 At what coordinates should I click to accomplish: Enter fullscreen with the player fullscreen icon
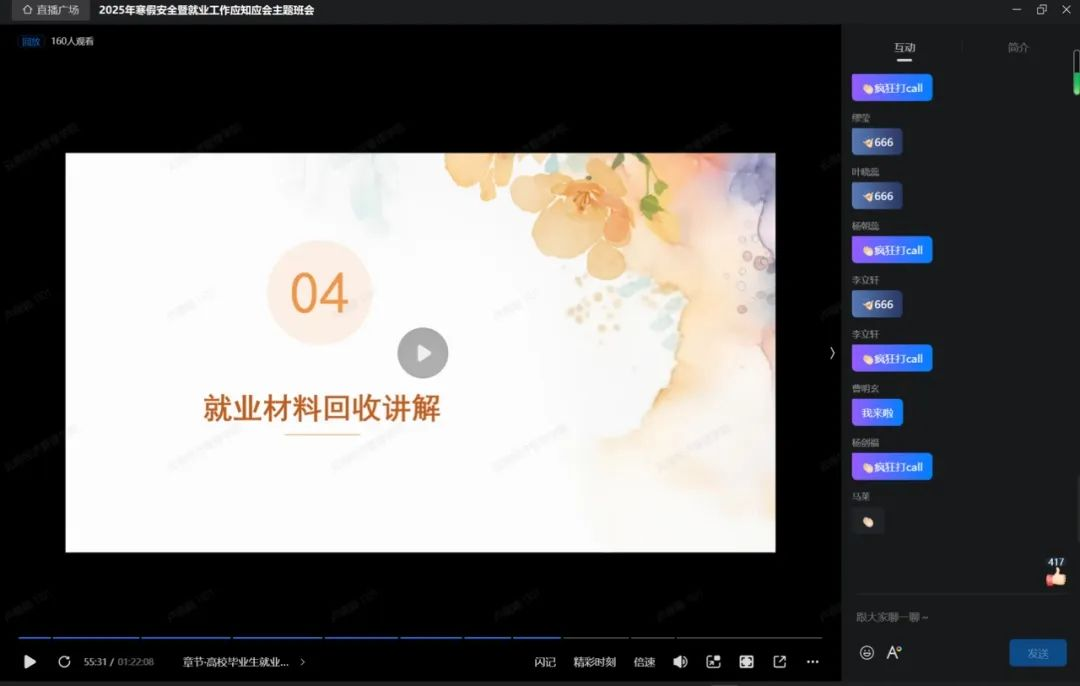(746, 662)
